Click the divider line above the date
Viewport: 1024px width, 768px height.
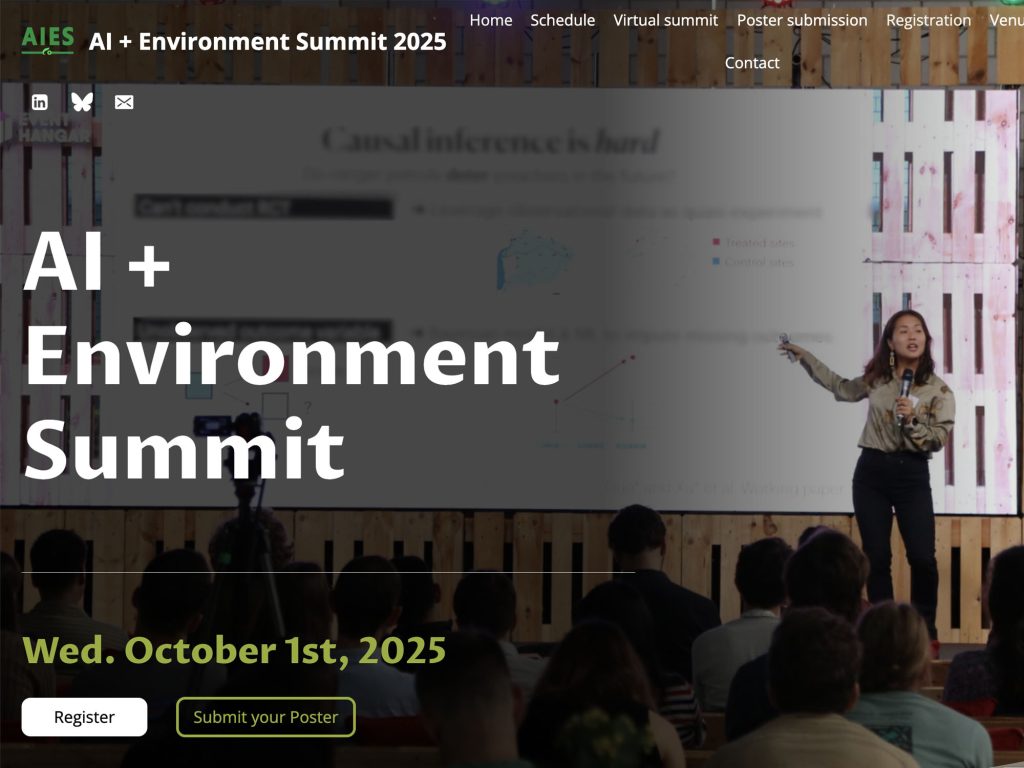330,572
